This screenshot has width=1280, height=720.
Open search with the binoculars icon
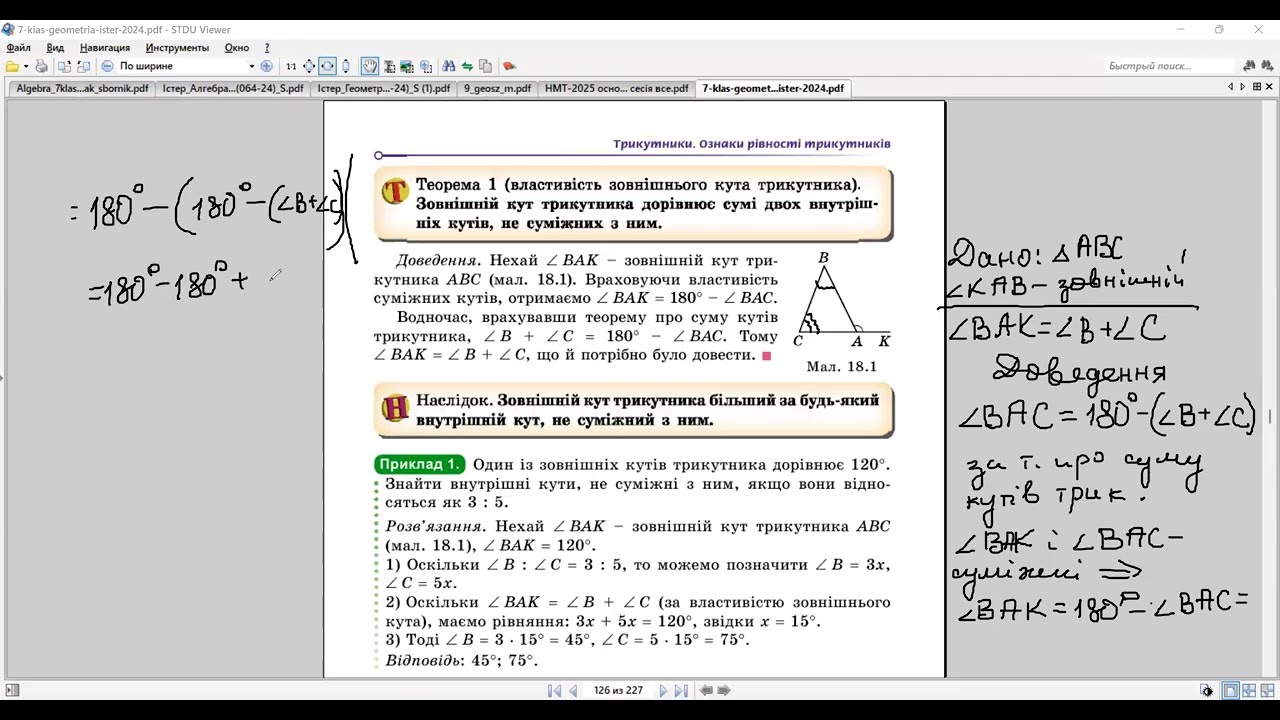pyautogui.click(x=449, y=66)
